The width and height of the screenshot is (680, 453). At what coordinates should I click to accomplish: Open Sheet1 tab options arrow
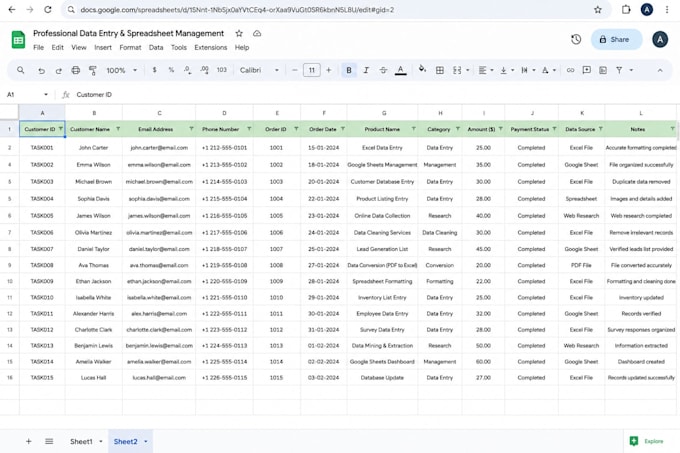[101, 441]
